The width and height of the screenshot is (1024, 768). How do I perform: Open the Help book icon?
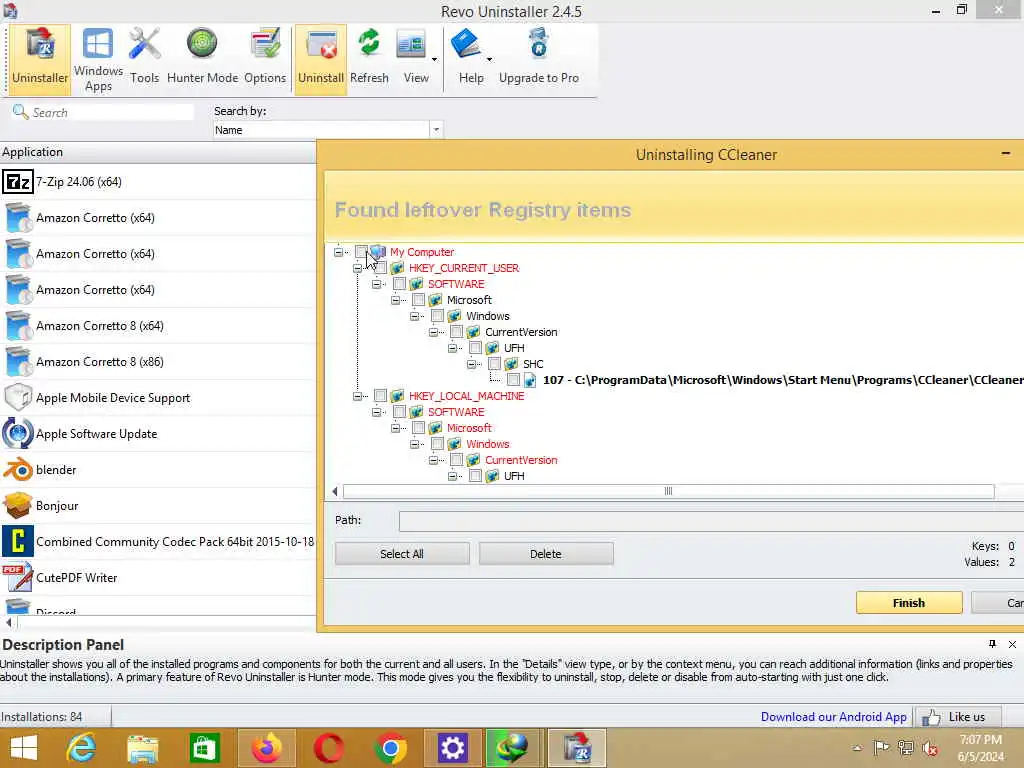(x=466, y=44)
